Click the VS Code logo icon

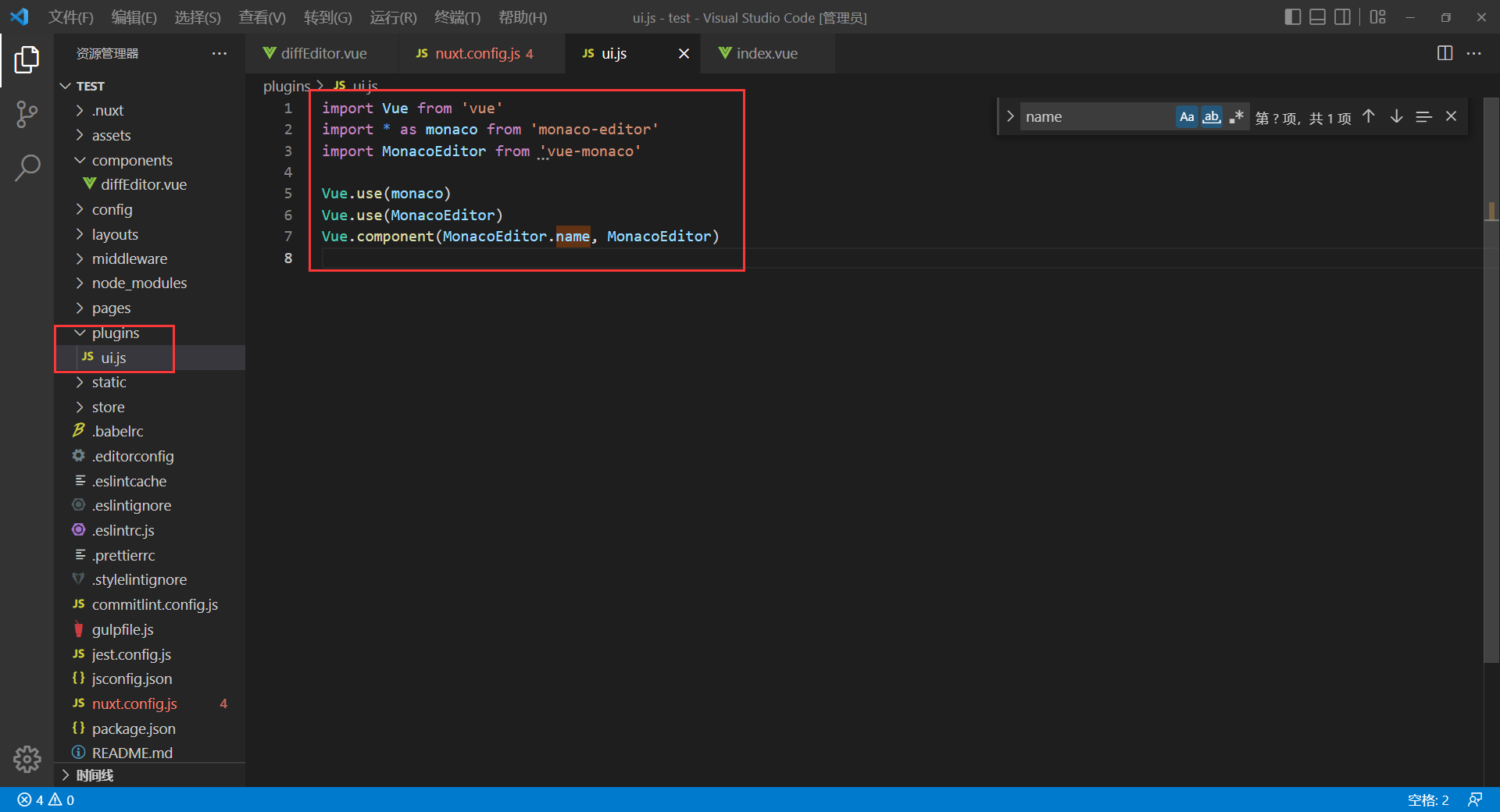coord(19,16)
